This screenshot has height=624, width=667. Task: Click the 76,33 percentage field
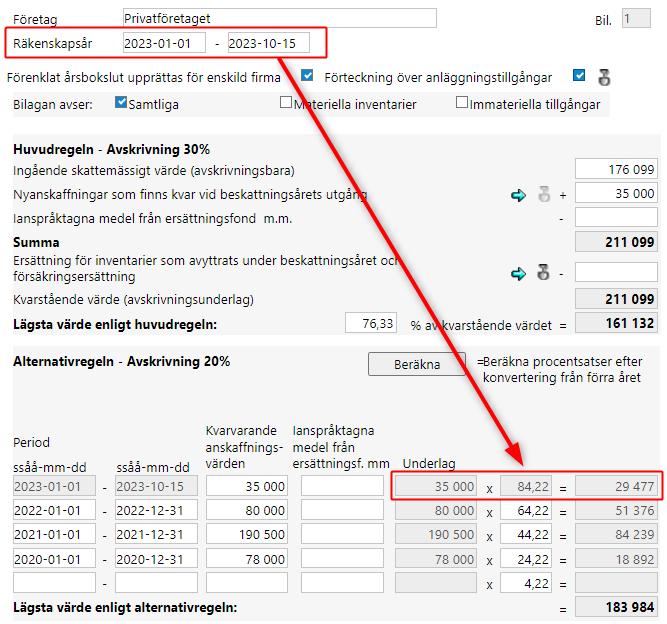pyautogui.click(x=371, y=323)
